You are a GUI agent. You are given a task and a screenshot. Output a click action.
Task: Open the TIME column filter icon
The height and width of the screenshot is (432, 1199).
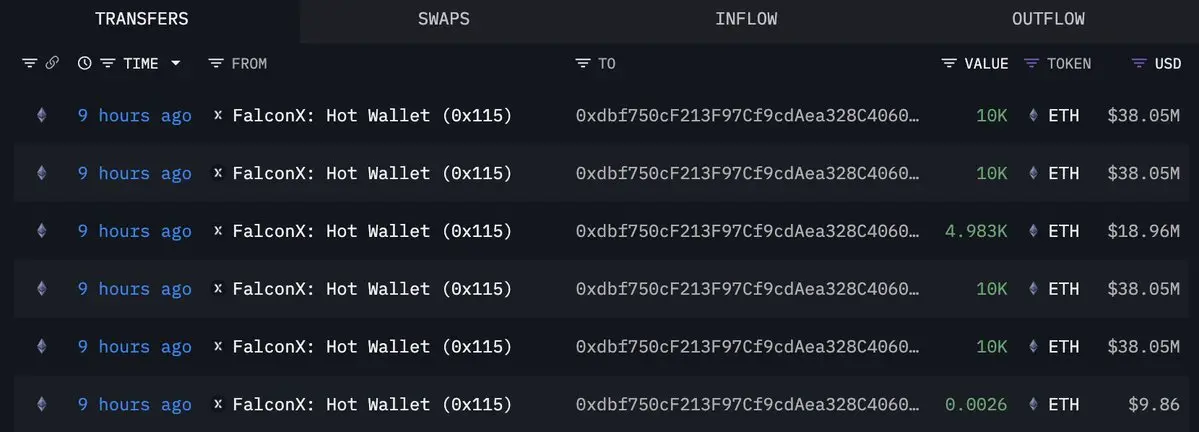click(108, 63)
